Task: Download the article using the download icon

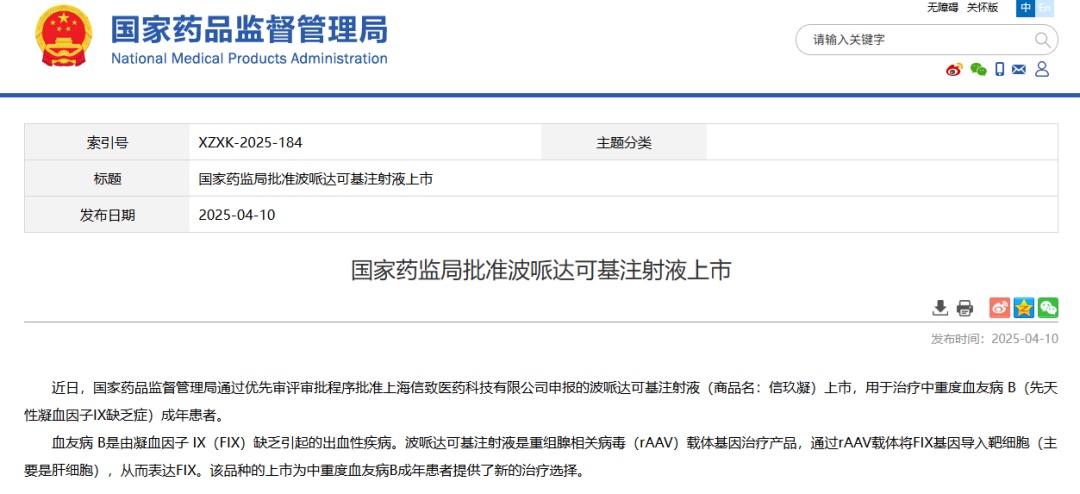Action: (940, 307)
